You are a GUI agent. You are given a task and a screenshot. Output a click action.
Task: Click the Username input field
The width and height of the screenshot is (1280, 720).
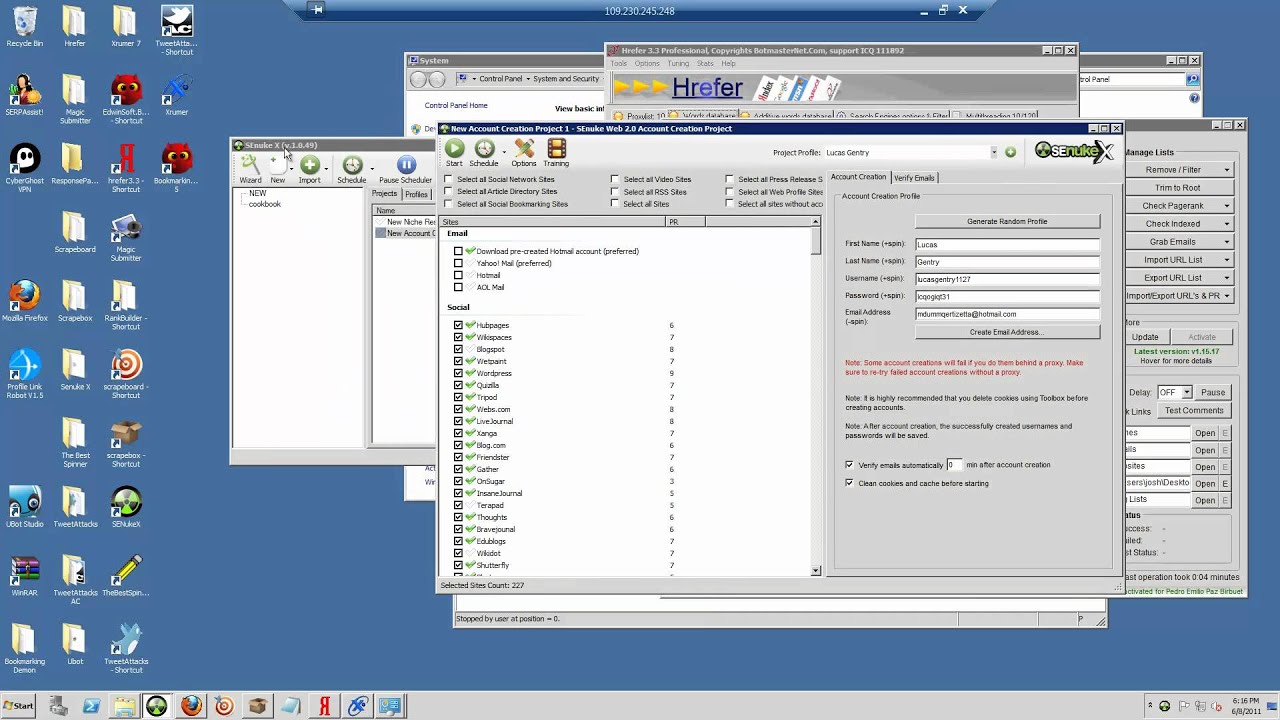point(1007,279)
